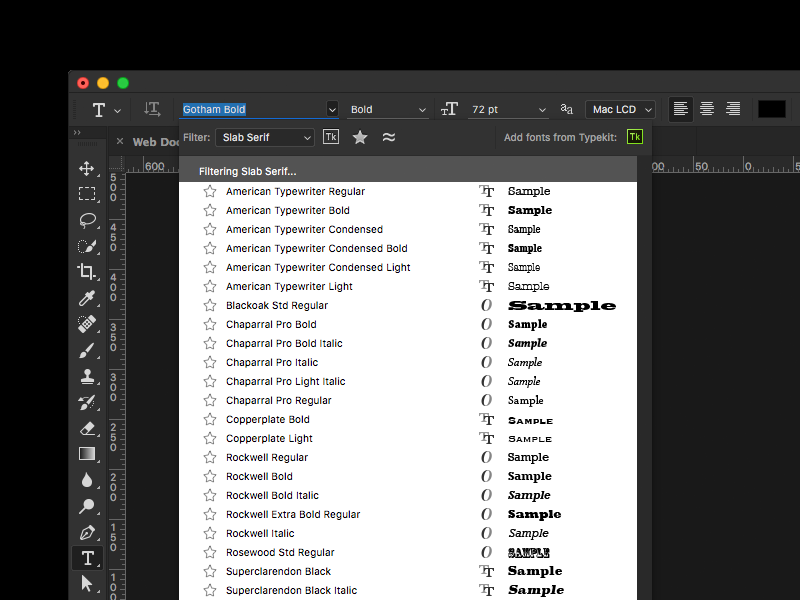Viewport: 800px width, 600px height.
Task: Click the font size icon
Action: click(449, 109)
